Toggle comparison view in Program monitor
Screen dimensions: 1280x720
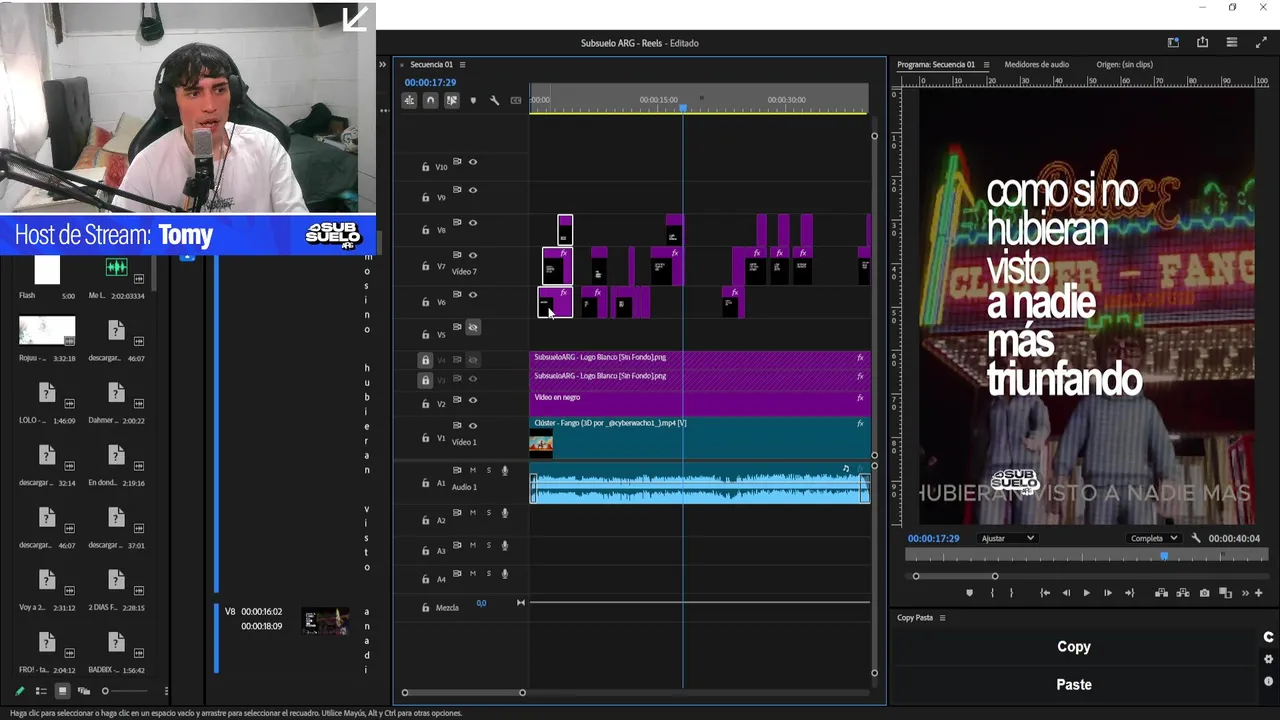click(x=1226, y=593)
